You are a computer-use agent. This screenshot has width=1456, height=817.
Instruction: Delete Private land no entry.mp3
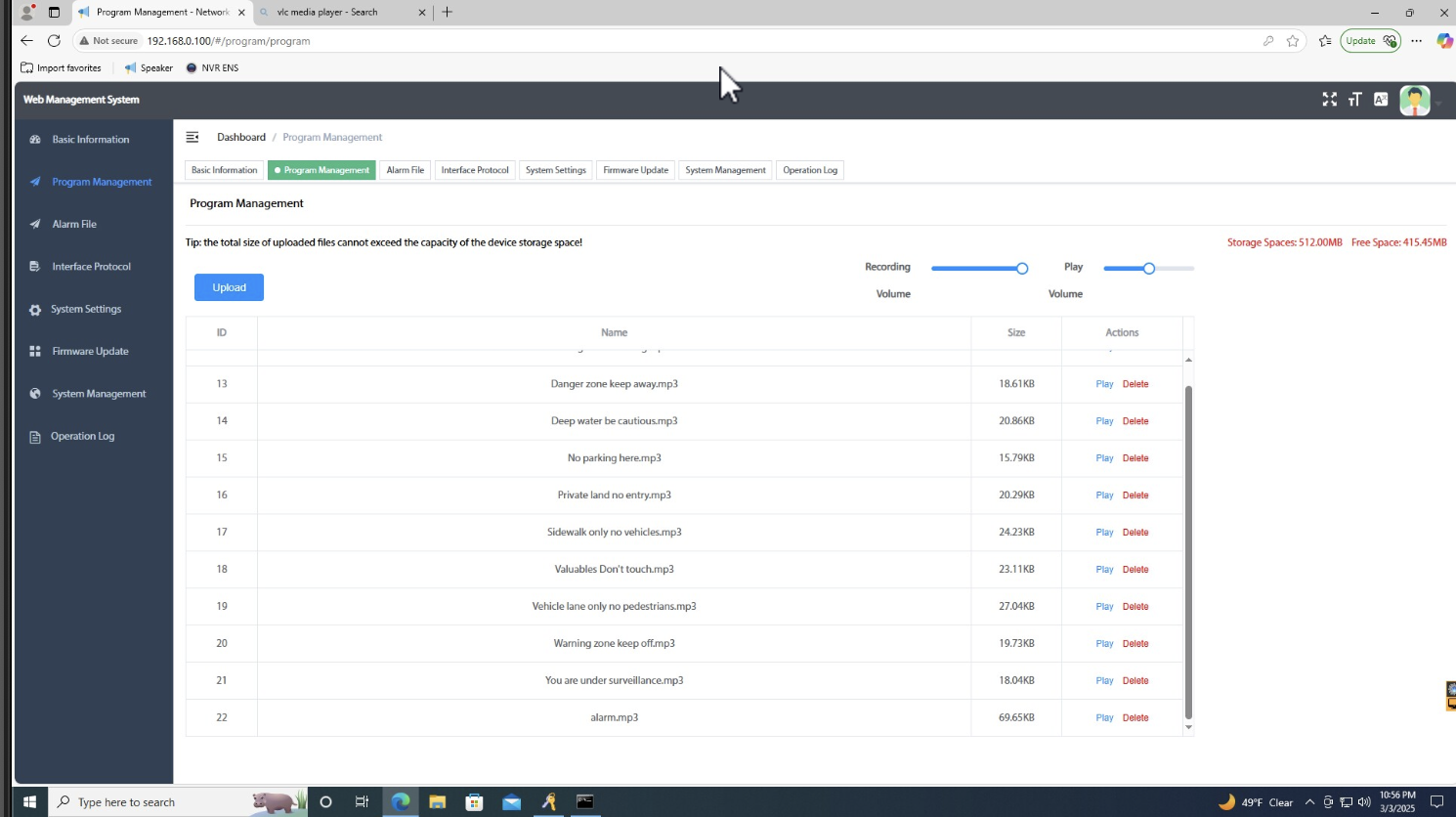(x=1135, y=495)
